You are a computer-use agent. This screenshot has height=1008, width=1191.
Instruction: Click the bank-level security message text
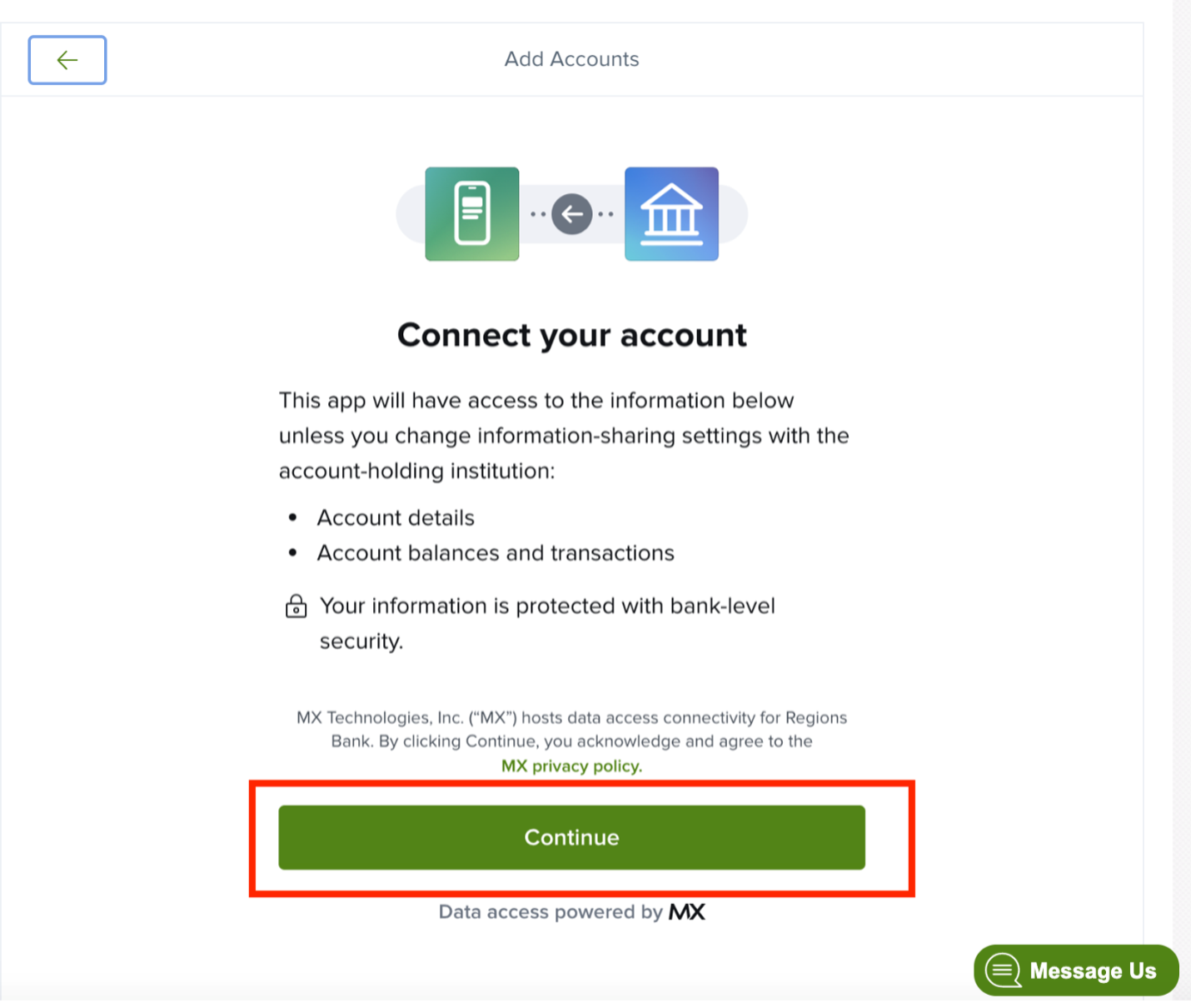point(547,623)
